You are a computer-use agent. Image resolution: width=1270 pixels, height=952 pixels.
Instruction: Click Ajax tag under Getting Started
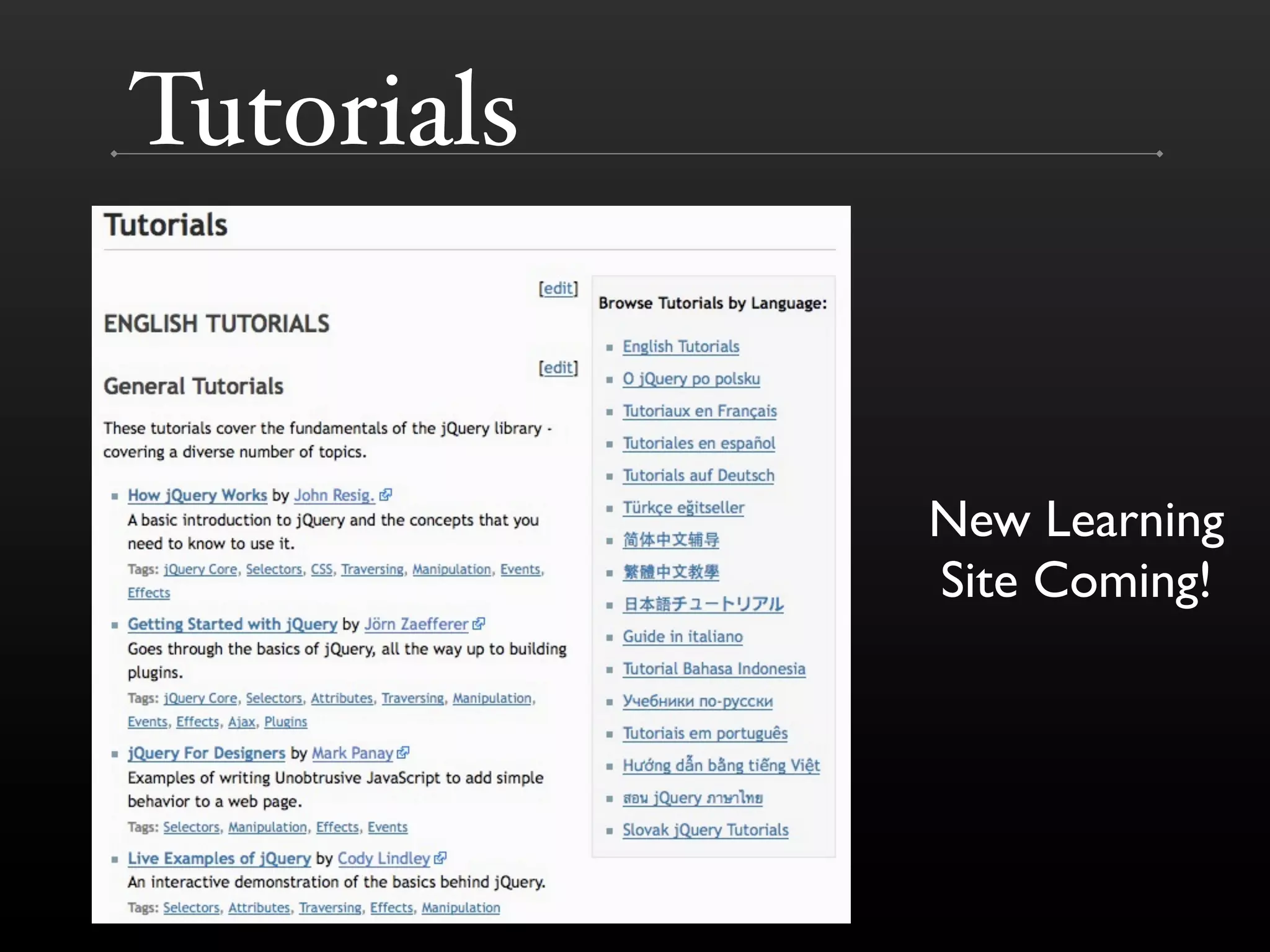click(241, 721)
